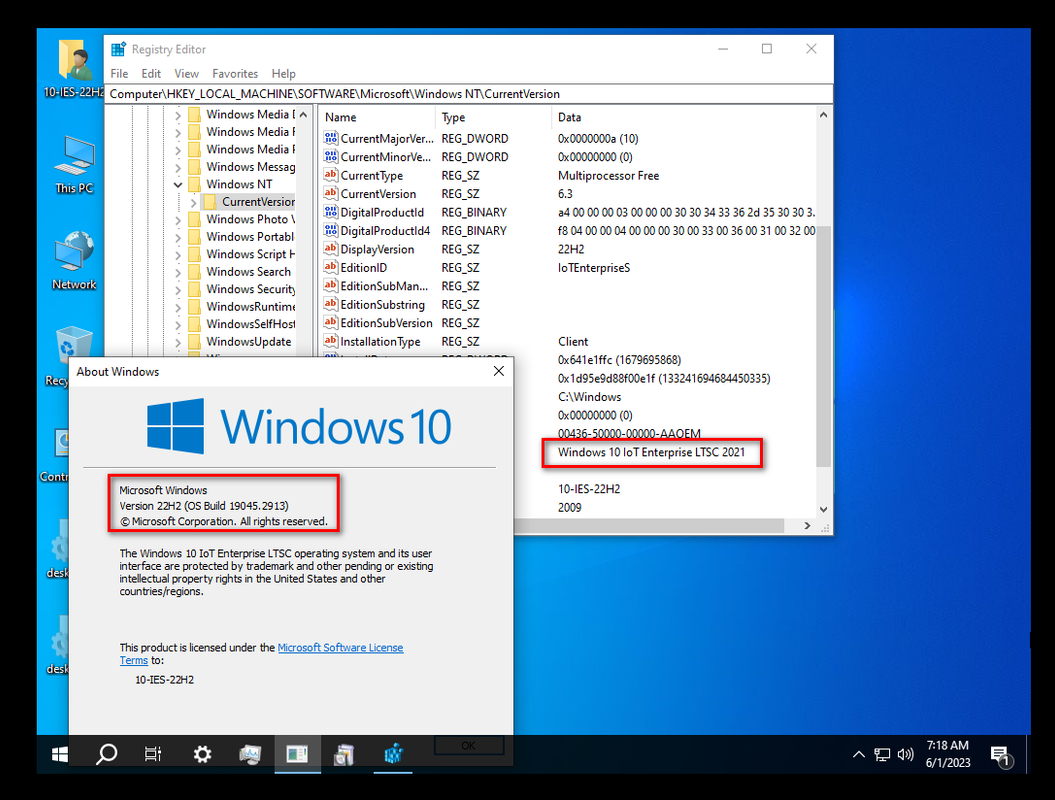
Task: Expand the Windows Security node chevron
Action: 178,289
